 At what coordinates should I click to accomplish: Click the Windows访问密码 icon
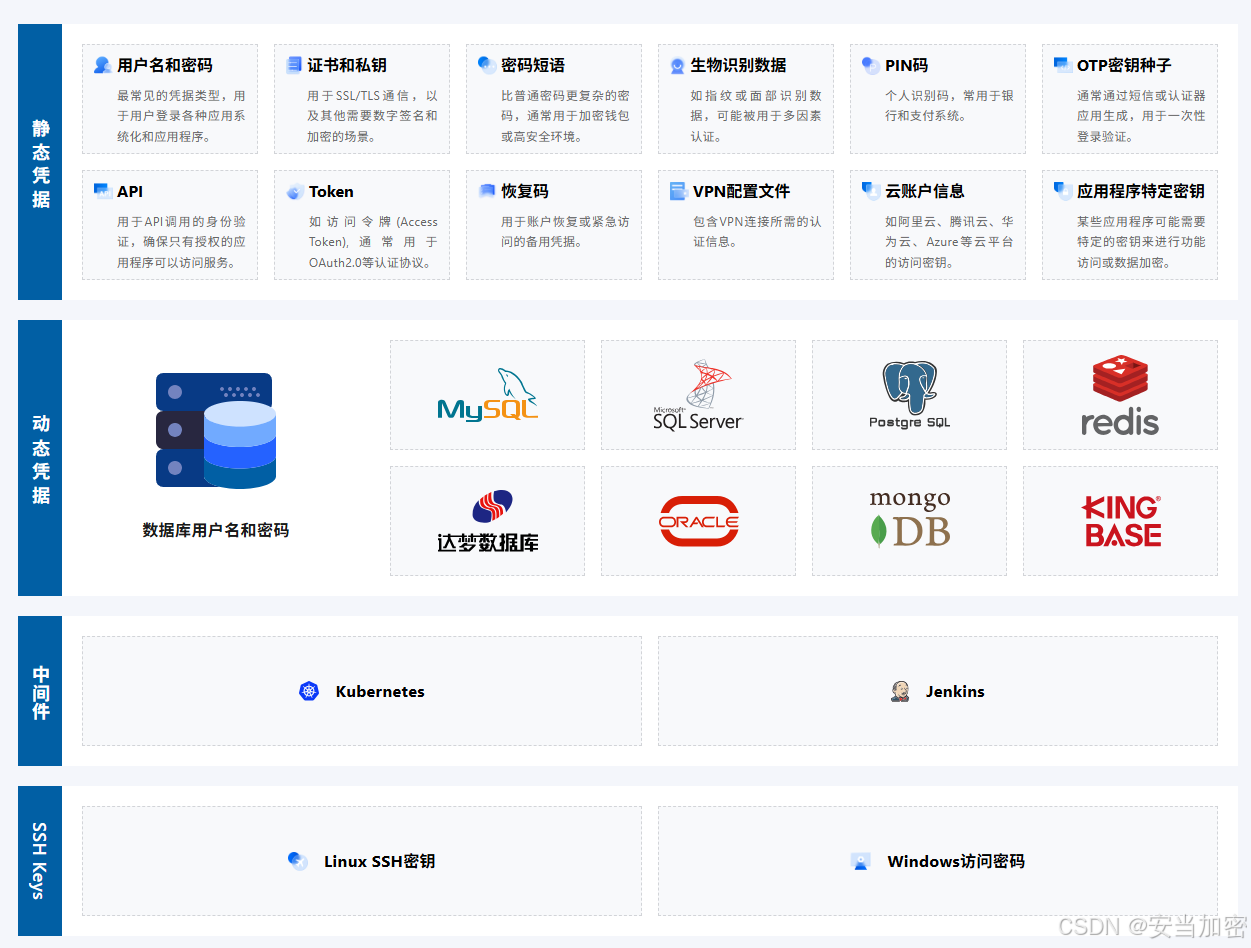(861, 861)
